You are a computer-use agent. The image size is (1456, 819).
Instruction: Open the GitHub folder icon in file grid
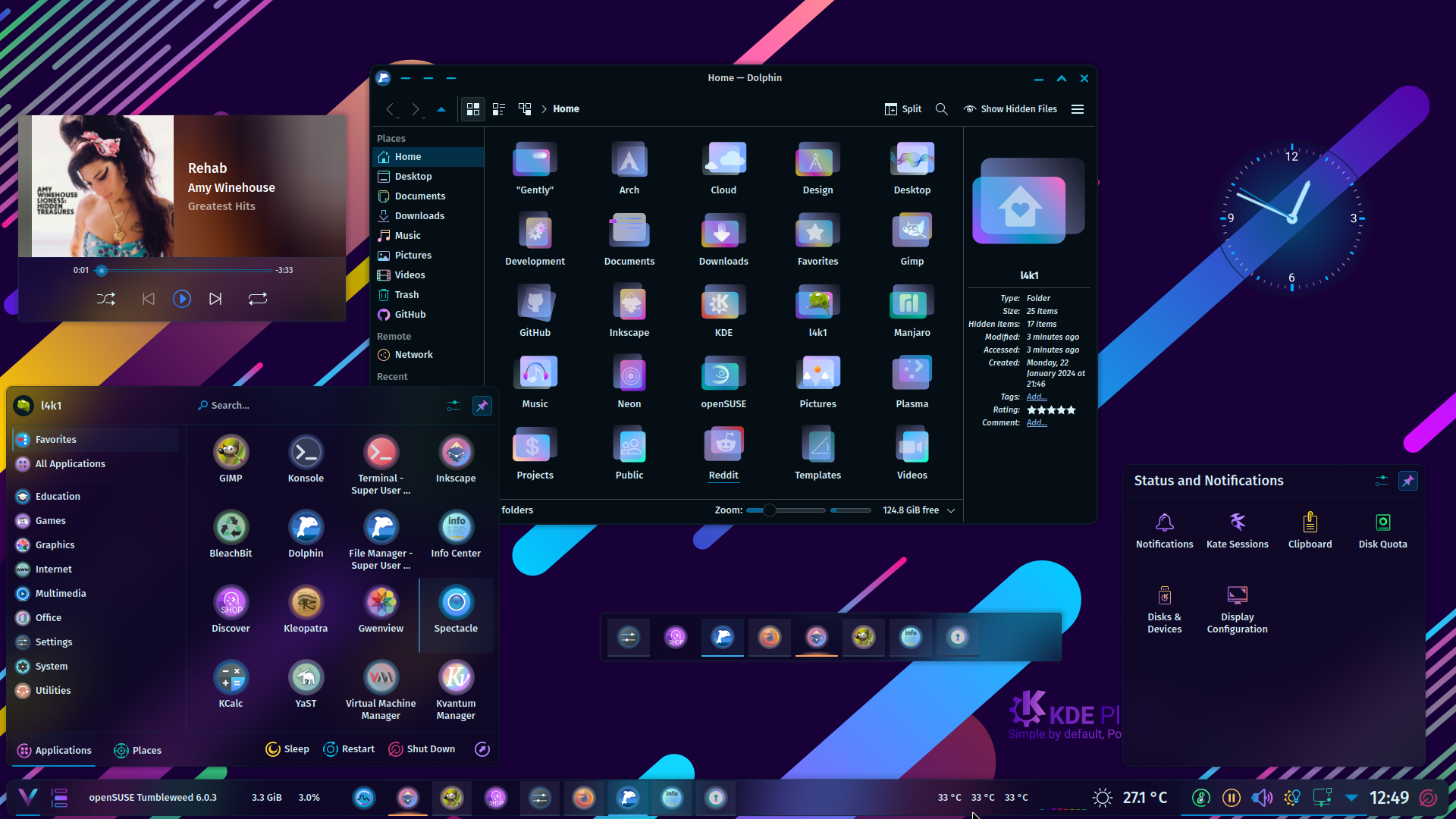535,311
